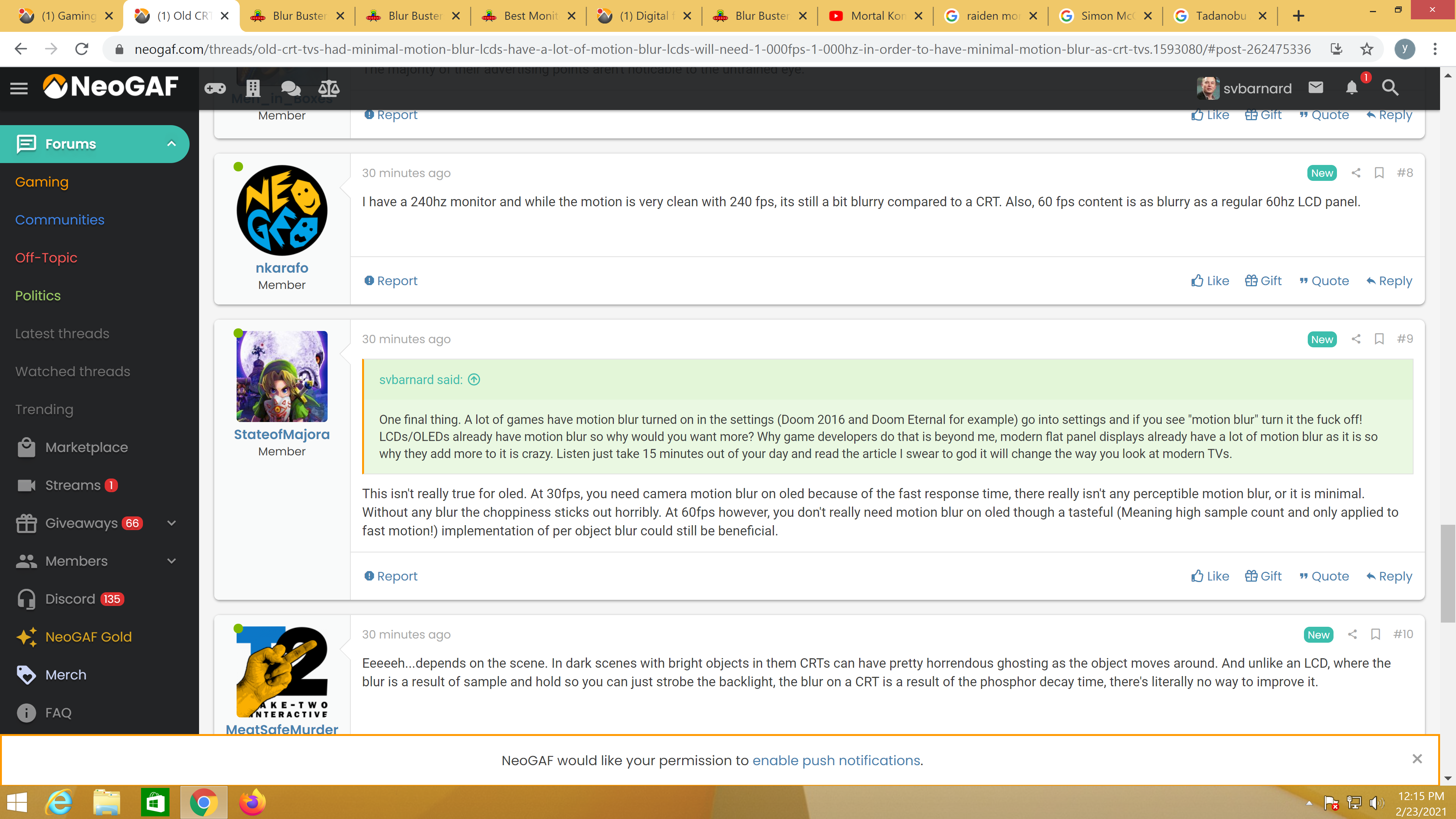The image size is (1456, 819).
Task: Click MeatSafeMurder's avatar image
Action: 281,672
